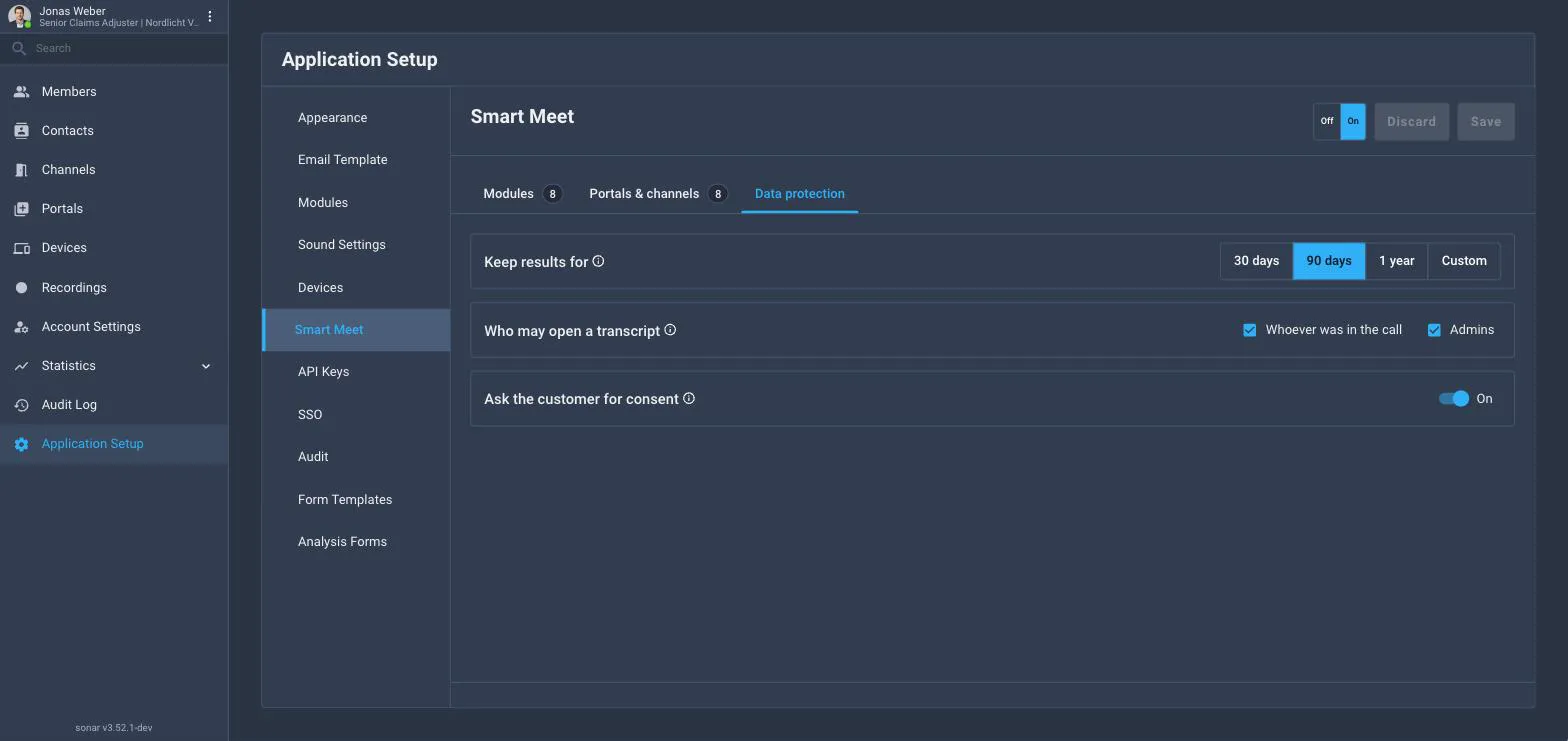Click the sonar v3.52.1-dev version text
Image resolution: width=1568 pixels, height=741 pixels.
click(x=114, y=728)
